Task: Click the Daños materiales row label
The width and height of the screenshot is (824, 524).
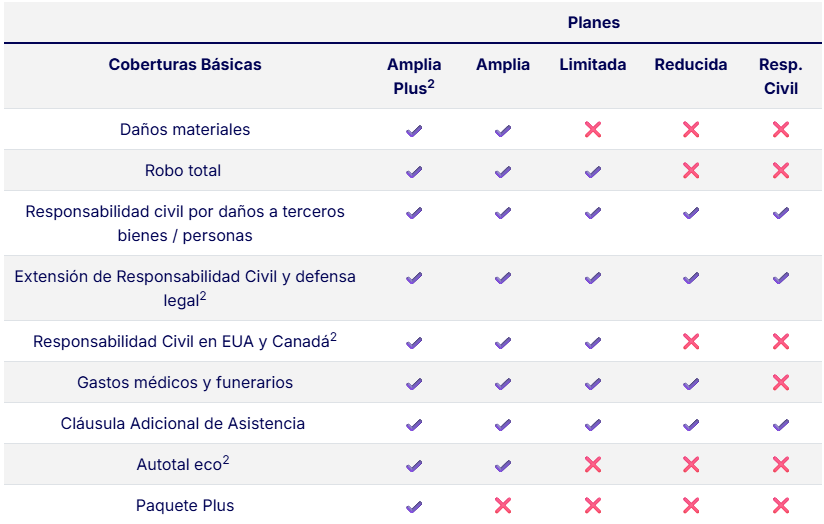Action: click(x=185, y=130)
